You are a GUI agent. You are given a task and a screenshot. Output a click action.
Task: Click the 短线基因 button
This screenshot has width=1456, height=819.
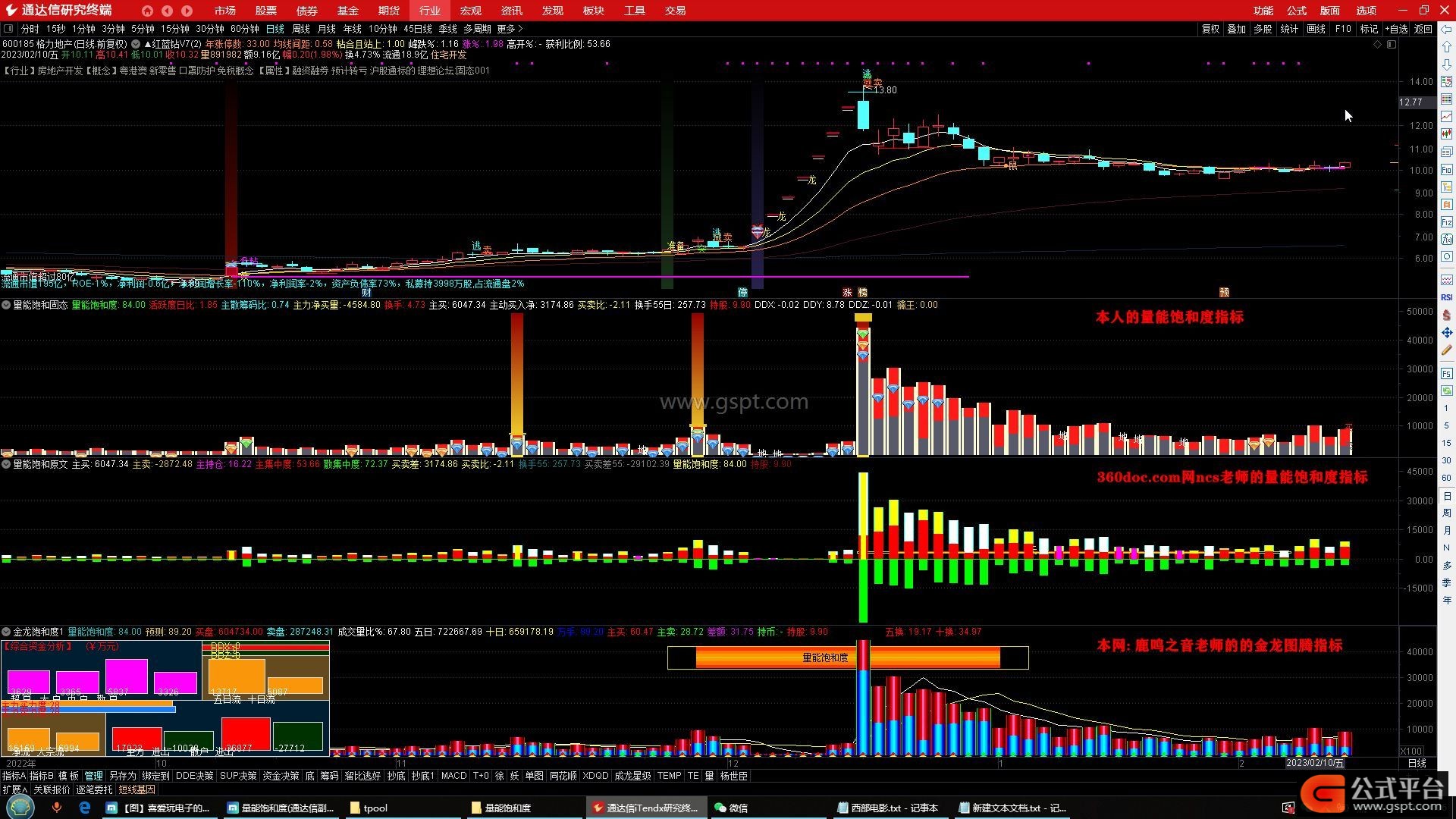pyautogui.click(x=136, y=789)
